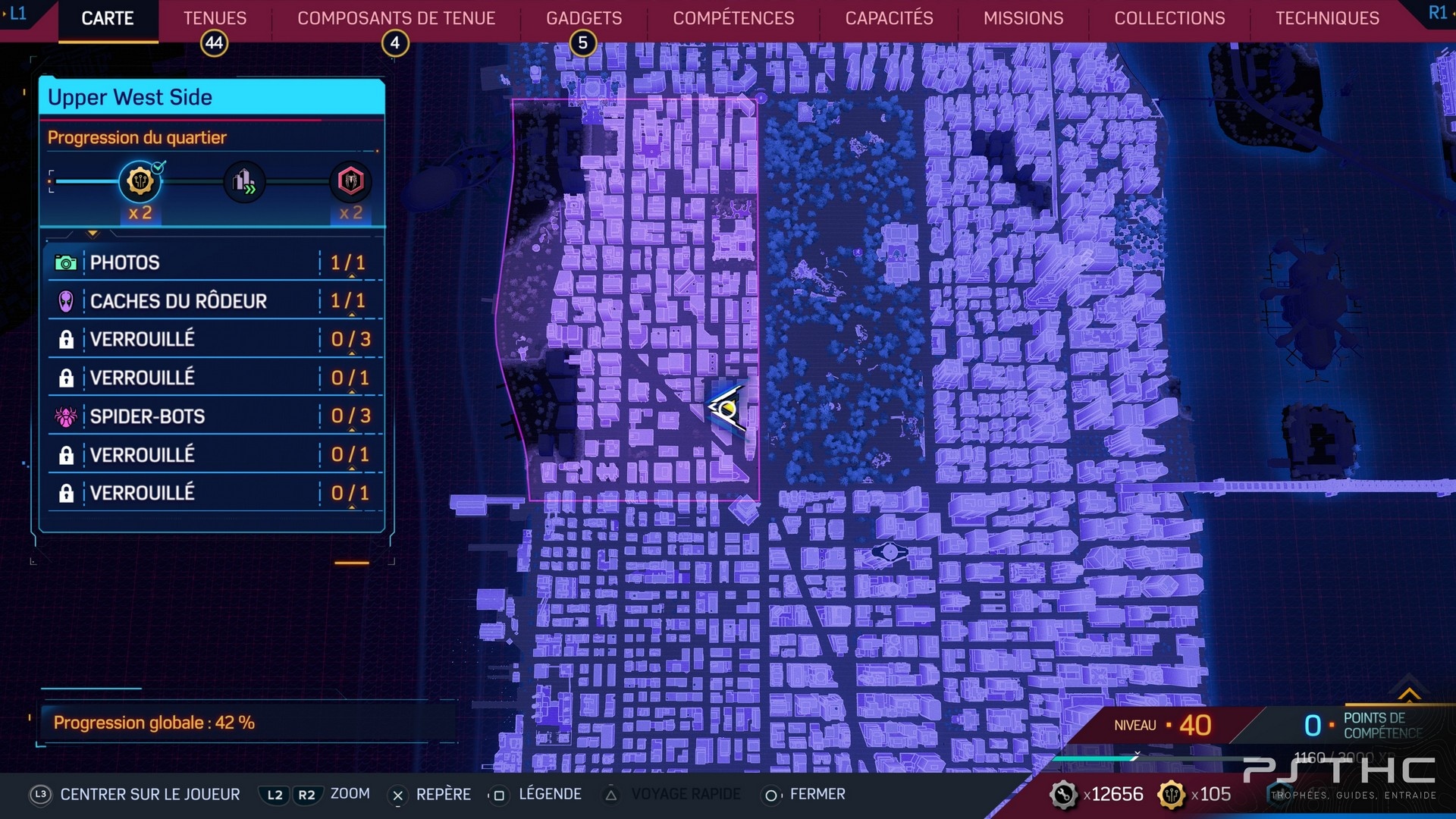
Task: Expand the up chevron above skill points
Action: [1409, 694]
